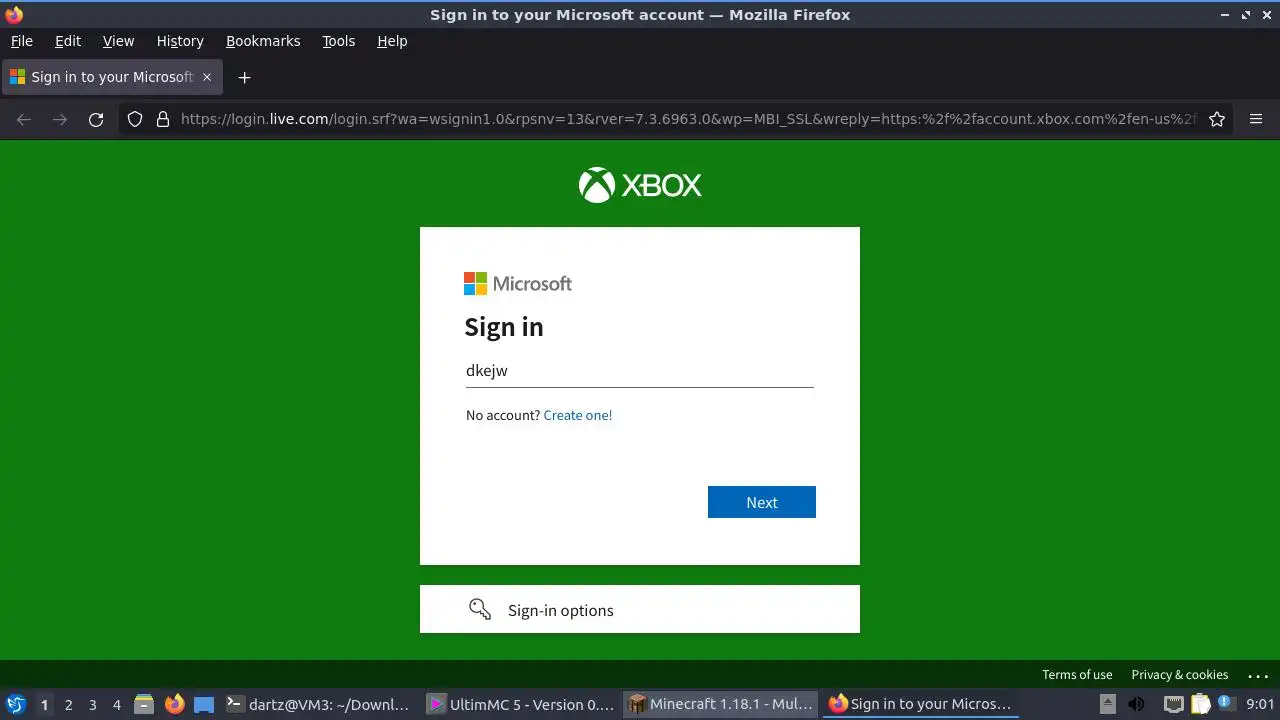Open the Firefox hamburger application menu
The height and width of the screenshot is (720, 1280).
coord(1256,119)
